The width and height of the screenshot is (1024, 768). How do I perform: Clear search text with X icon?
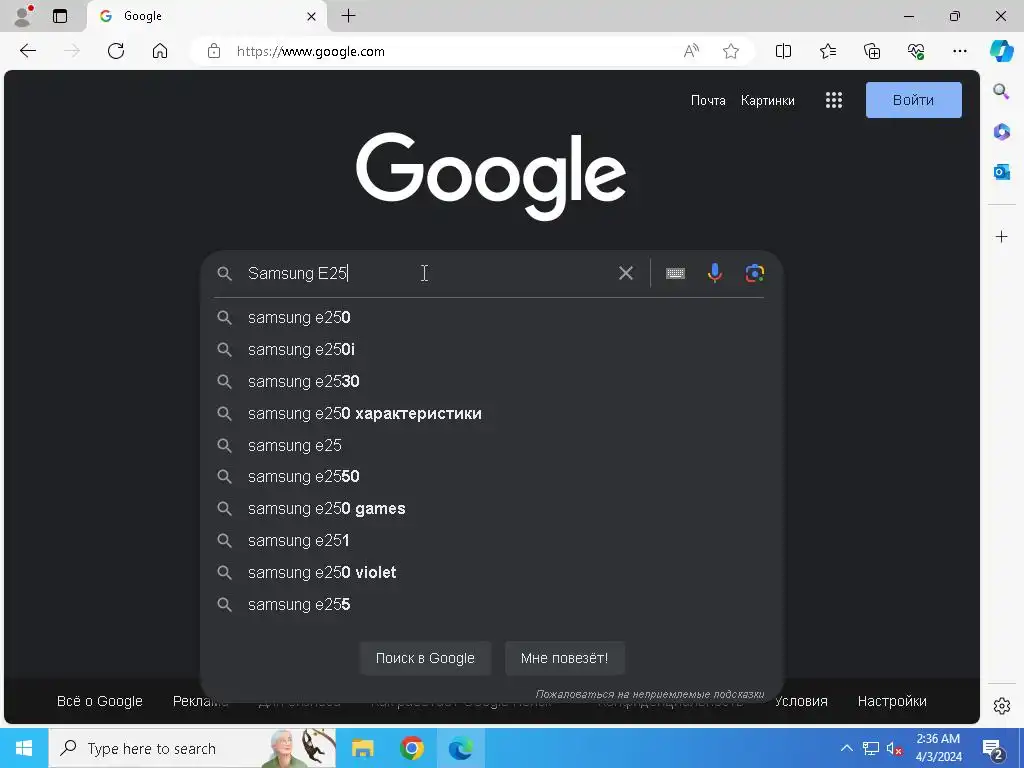coord(626,273)
